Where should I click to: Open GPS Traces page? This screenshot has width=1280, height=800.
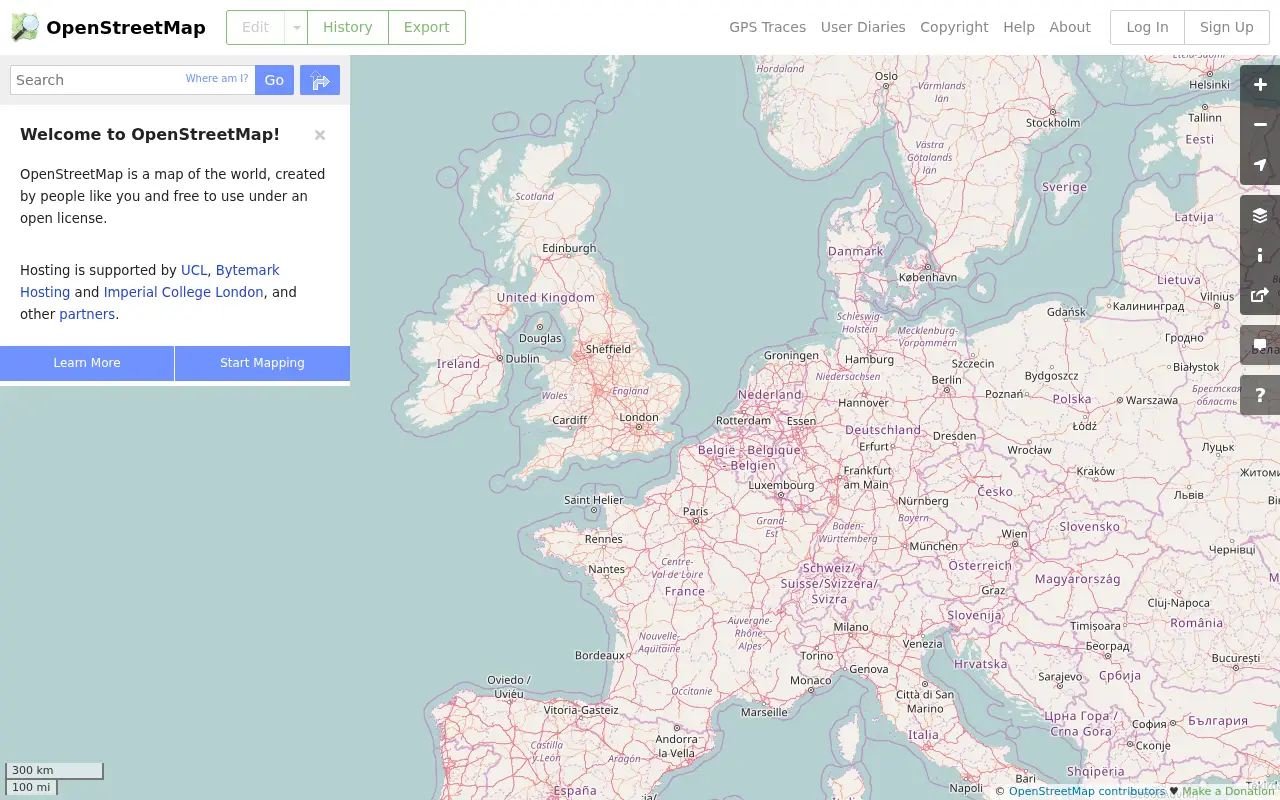coord(767,27)
